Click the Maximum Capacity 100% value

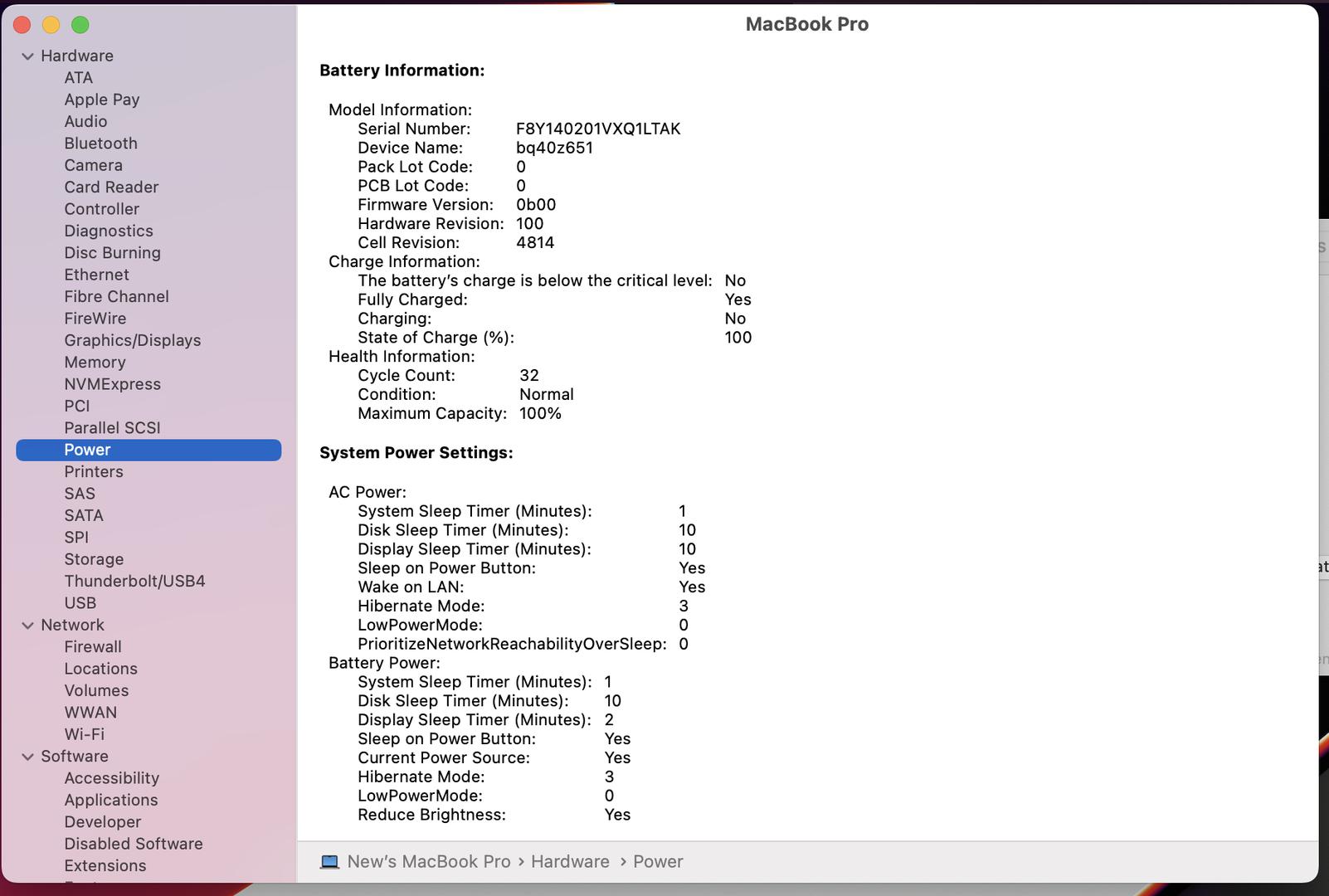click(540, 414)
